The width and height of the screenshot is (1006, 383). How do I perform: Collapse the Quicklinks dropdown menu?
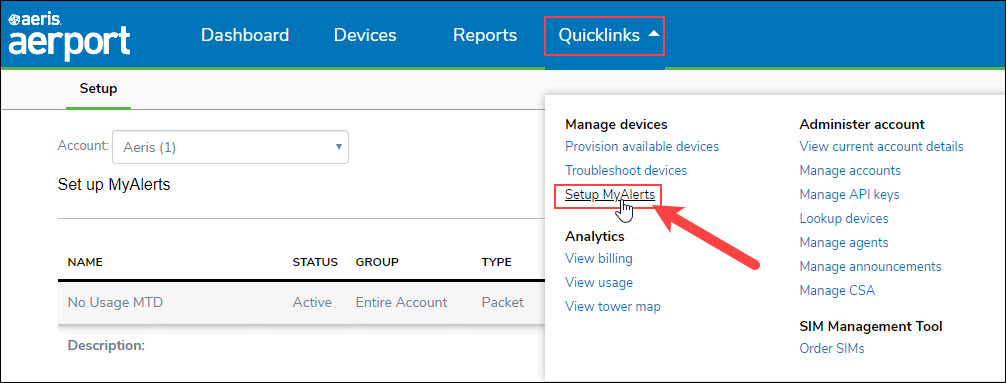coord(604,35)
